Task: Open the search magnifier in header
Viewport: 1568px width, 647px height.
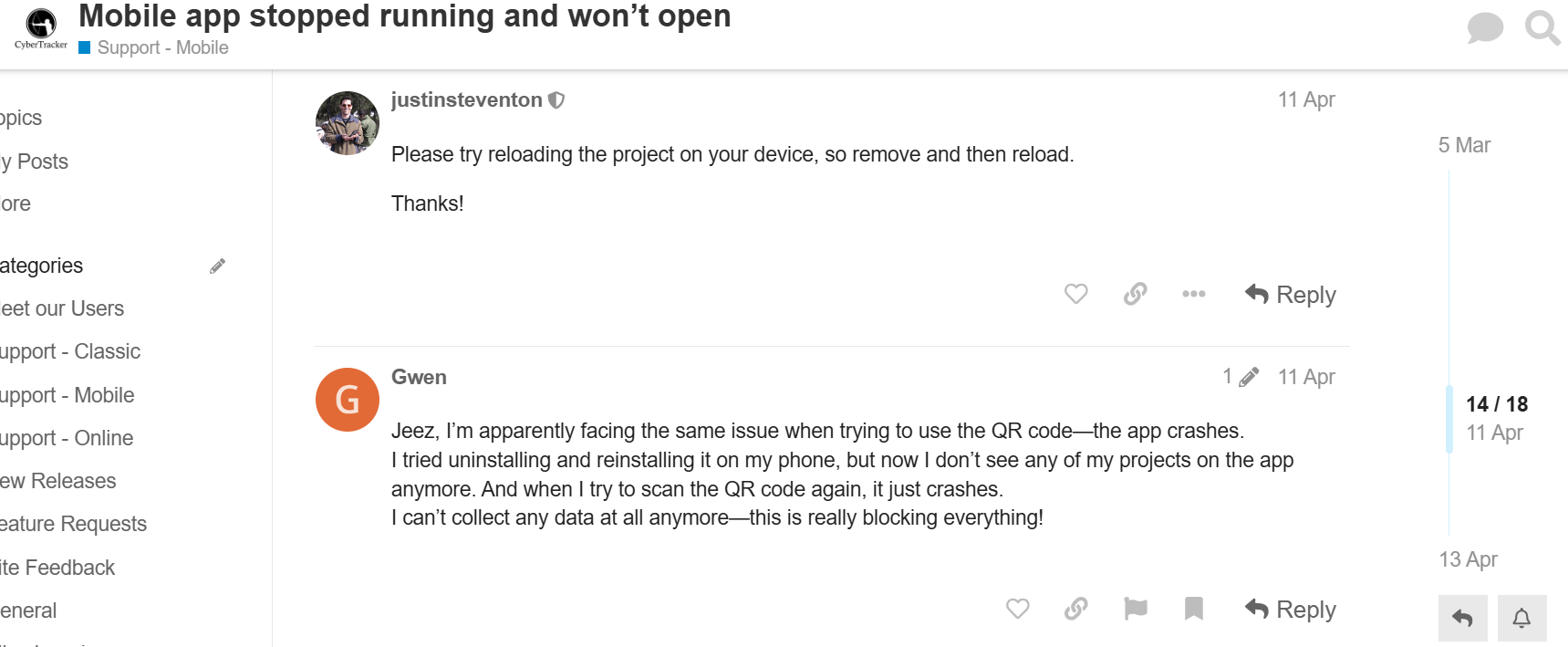Action: coord(1542,27)
